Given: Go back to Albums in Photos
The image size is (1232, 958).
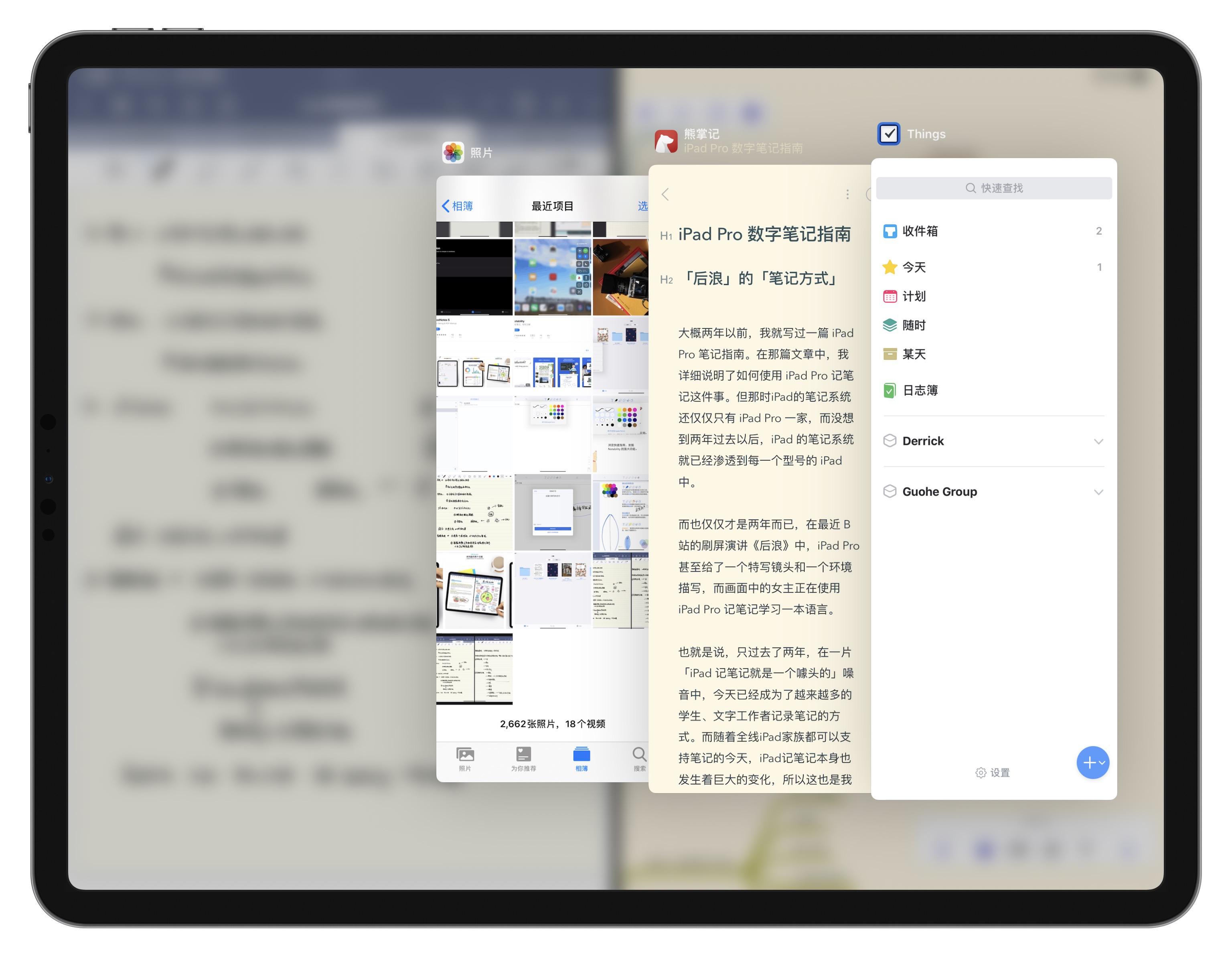Looking at the screenshot, I should [457, 206].
